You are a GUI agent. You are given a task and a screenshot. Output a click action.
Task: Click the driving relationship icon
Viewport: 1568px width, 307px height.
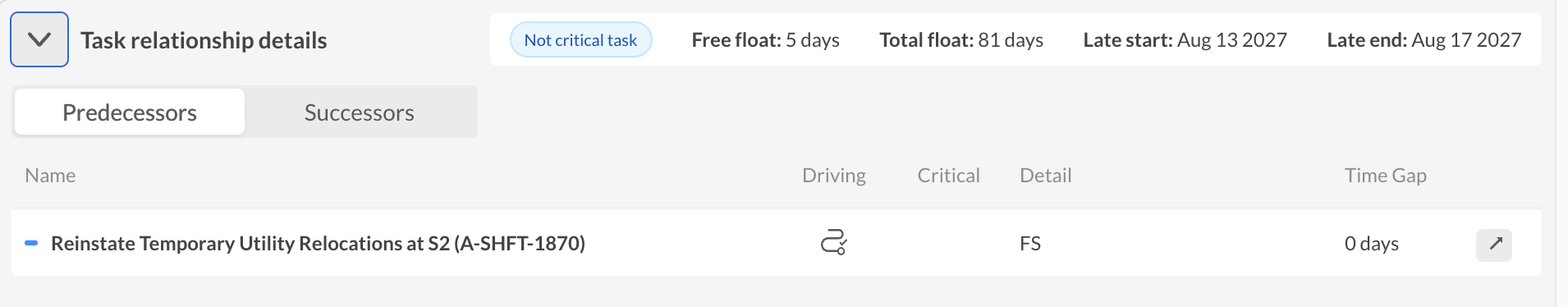[x=833, y=243]
